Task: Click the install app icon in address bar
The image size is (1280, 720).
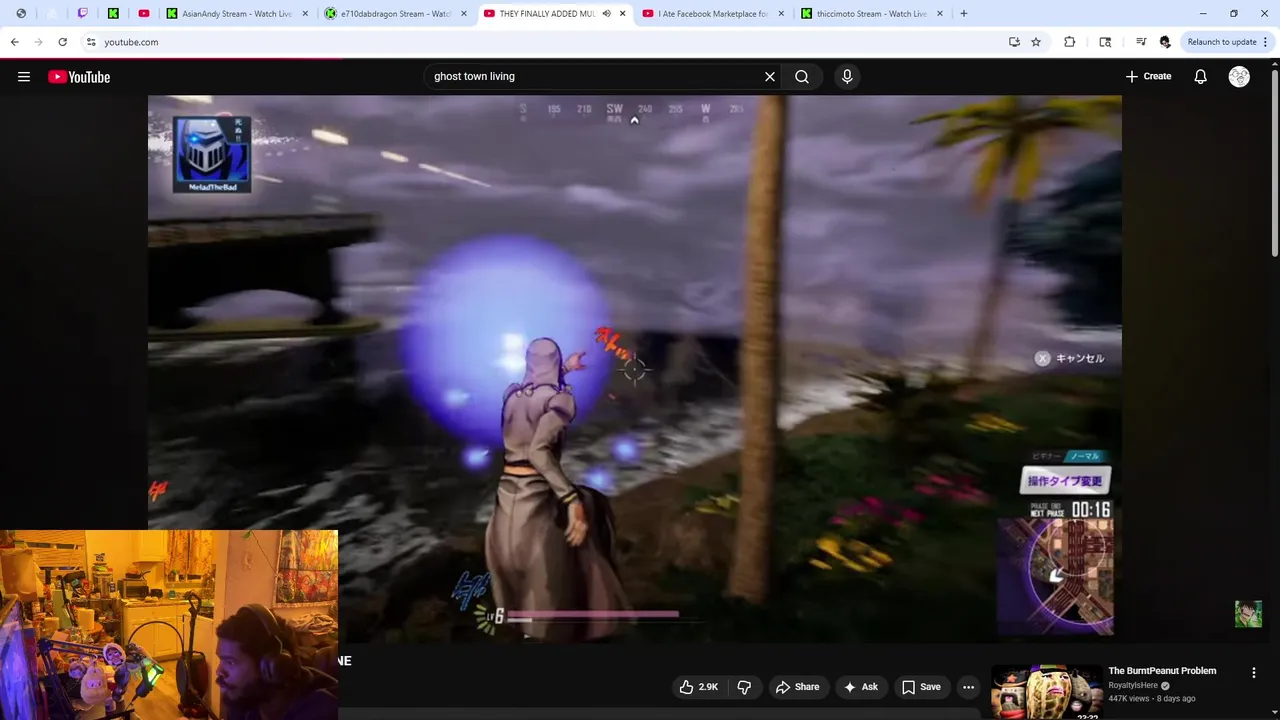Action: (1014, 42)
